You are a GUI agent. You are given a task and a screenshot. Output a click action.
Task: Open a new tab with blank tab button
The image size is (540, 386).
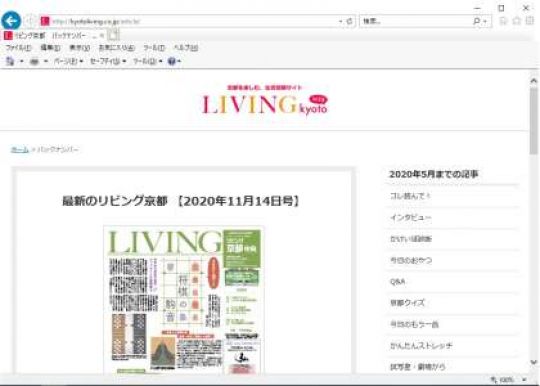[x=113, y=35]
